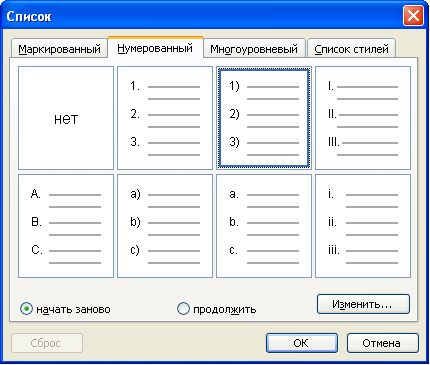The width and height of the screenshot is (430, 365).
Task: Select the lowercase 'a. b. c.' list format
Action: [x=264, y=226]
